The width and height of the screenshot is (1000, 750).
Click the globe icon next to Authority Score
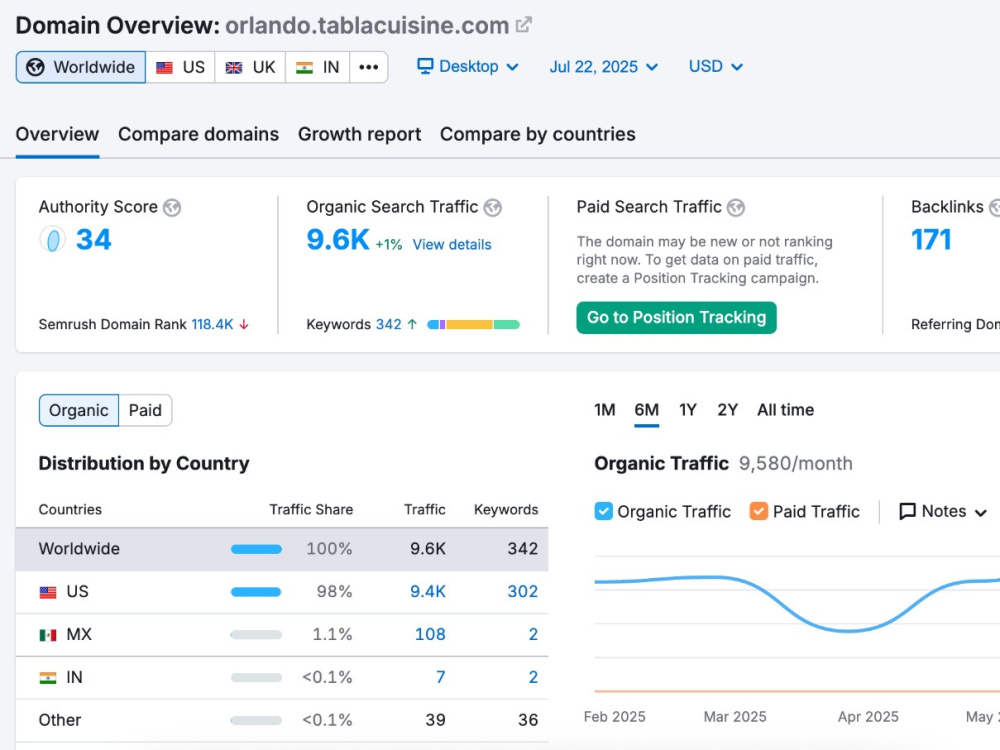pos(172,207)
